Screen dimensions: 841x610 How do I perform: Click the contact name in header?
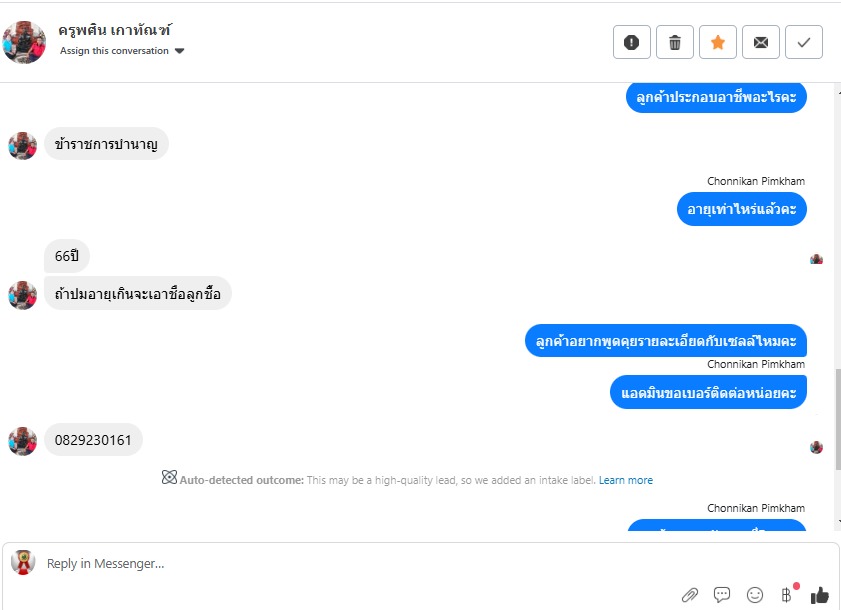point(114,30)
